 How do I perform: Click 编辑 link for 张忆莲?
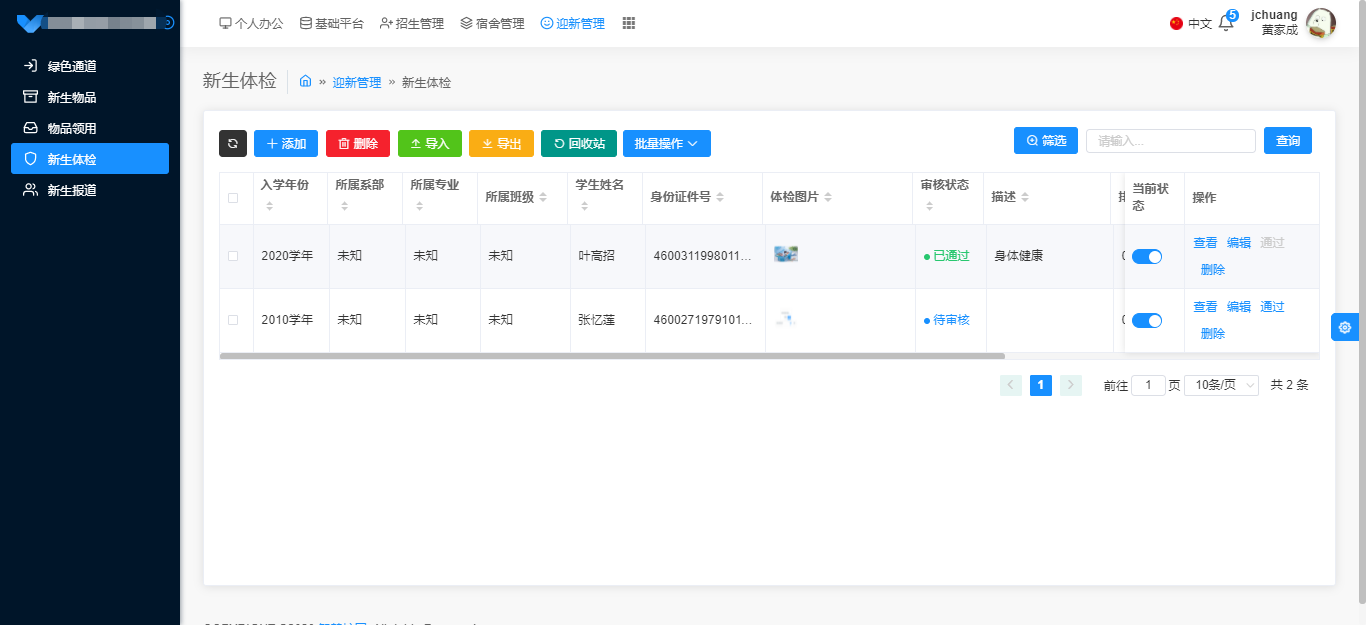click(x=1239, y=307)
